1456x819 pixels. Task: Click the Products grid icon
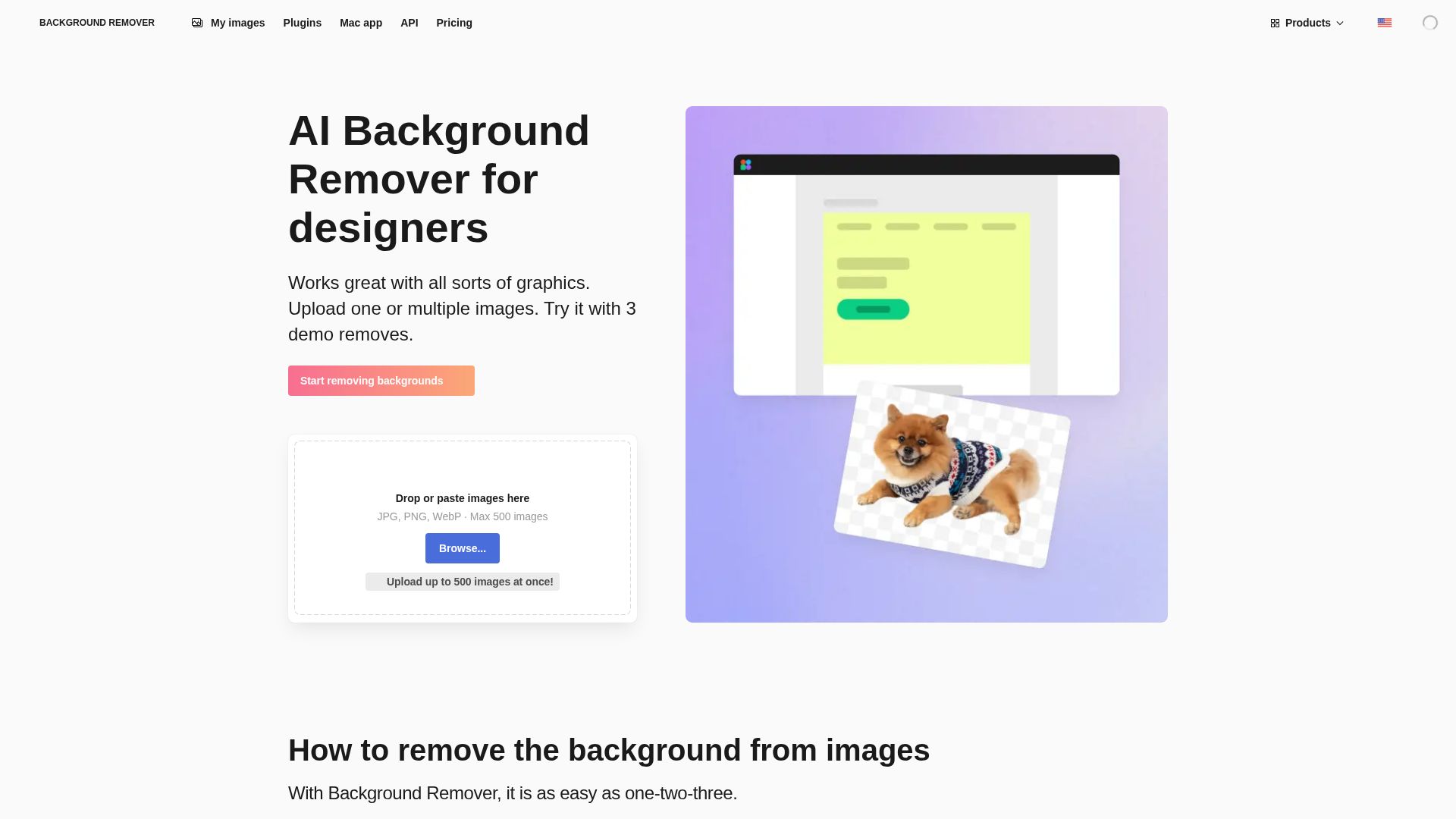pos(1275,24)
